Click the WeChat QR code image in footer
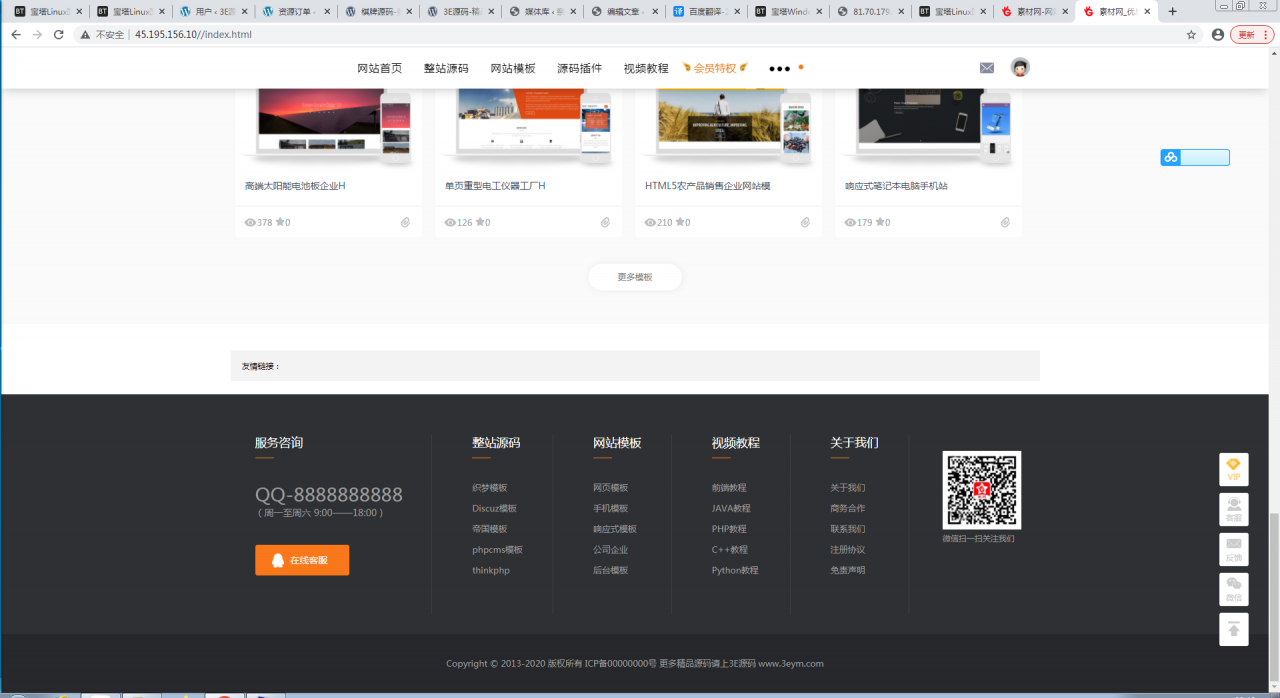This screenshot has height=698, width=1280. (x=982, y=490)
